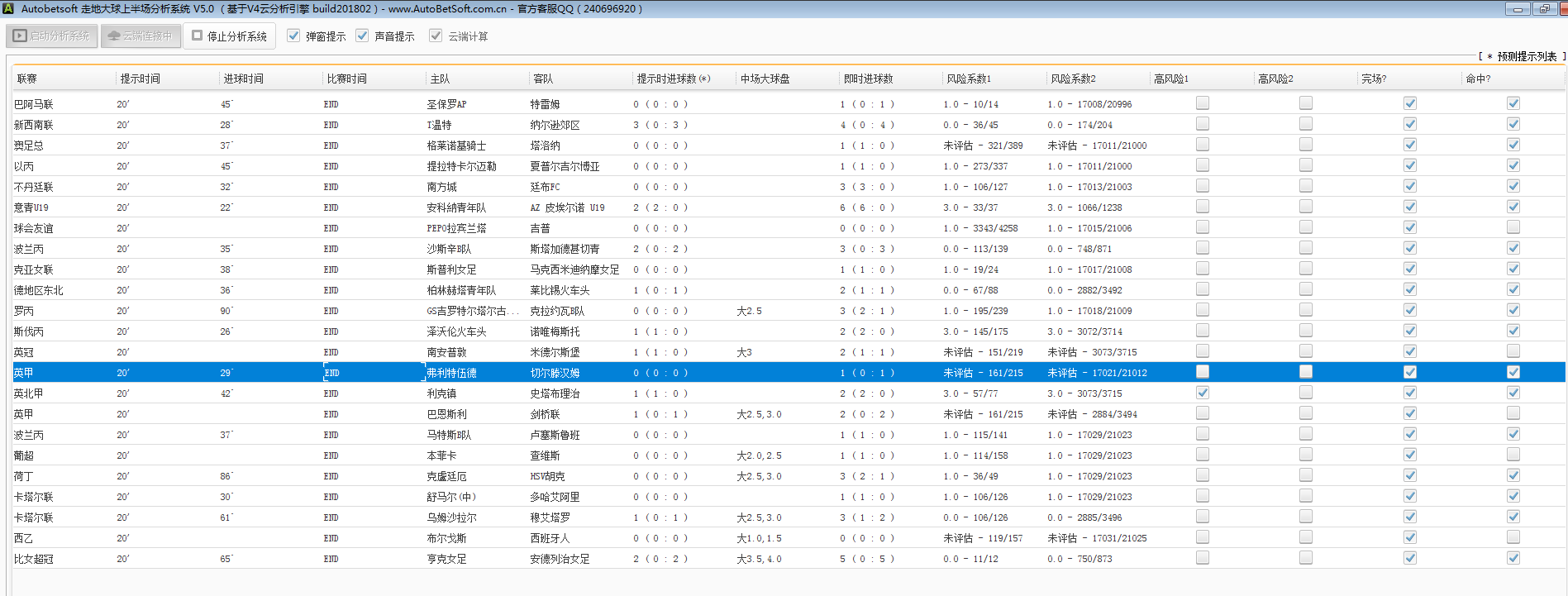Sort by the 联赛 column header
1568x596 pixels.
[x=27, y=79]
